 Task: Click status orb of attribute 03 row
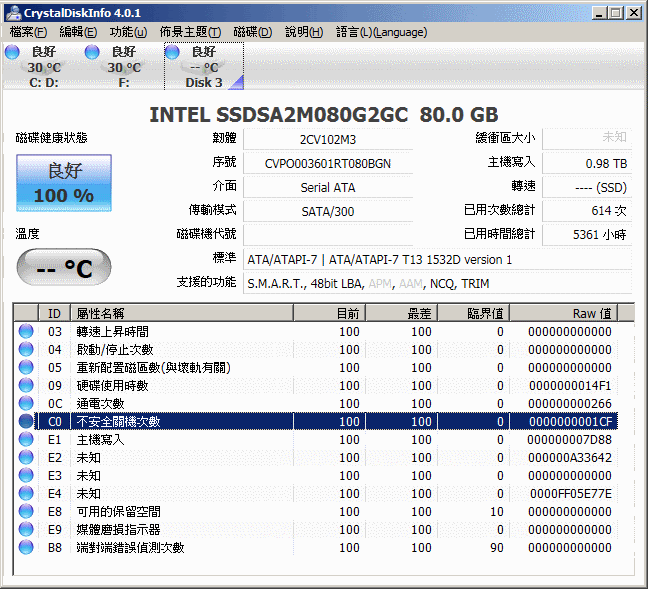point(26,331)
